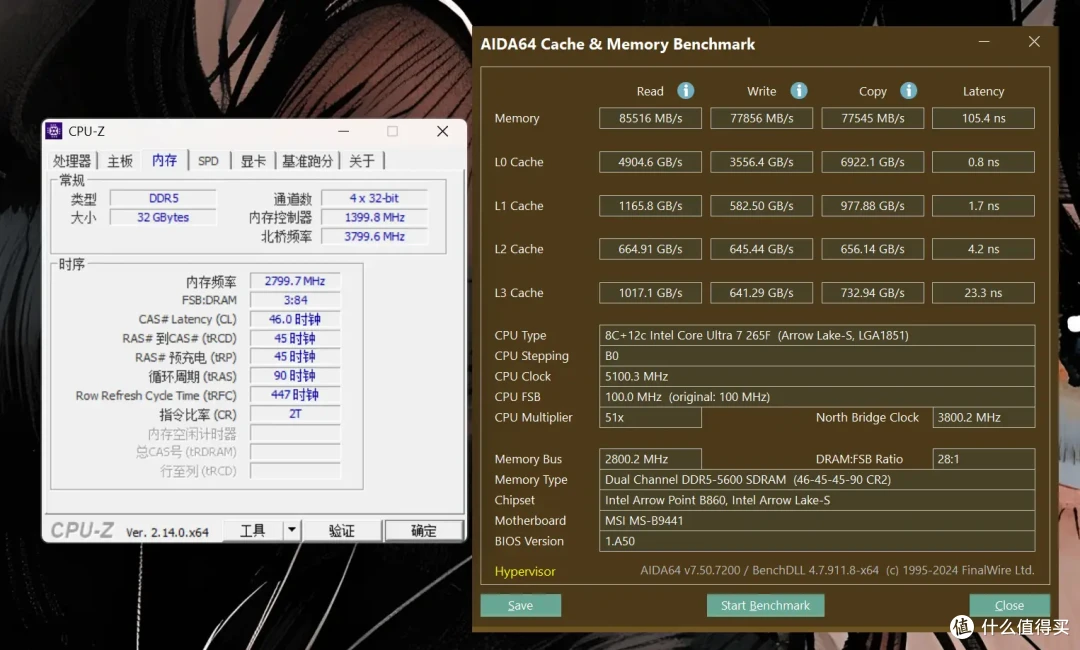Click the CPU Type field Intel Core Ultra 7 265F
Viewport: 1080px width, 650px height.
(x=817, y=335)
